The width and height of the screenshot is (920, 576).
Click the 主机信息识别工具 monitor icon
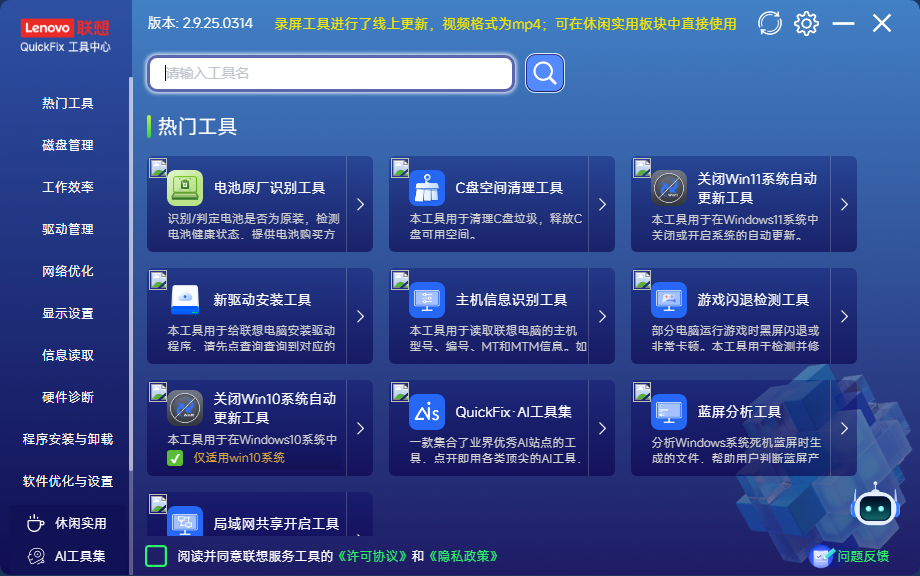point(427,300)
